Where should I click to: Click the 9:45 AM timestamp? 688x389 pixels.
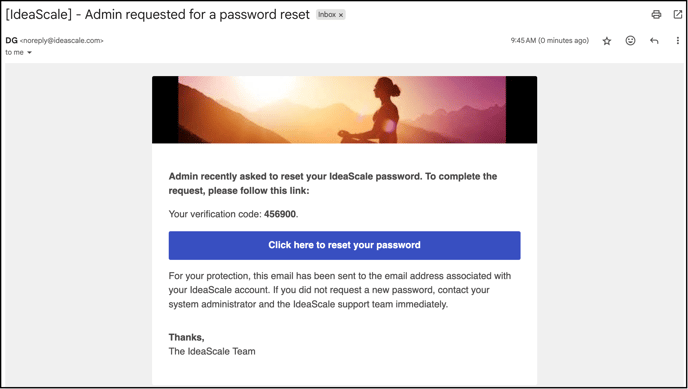(x=549, y=41)
